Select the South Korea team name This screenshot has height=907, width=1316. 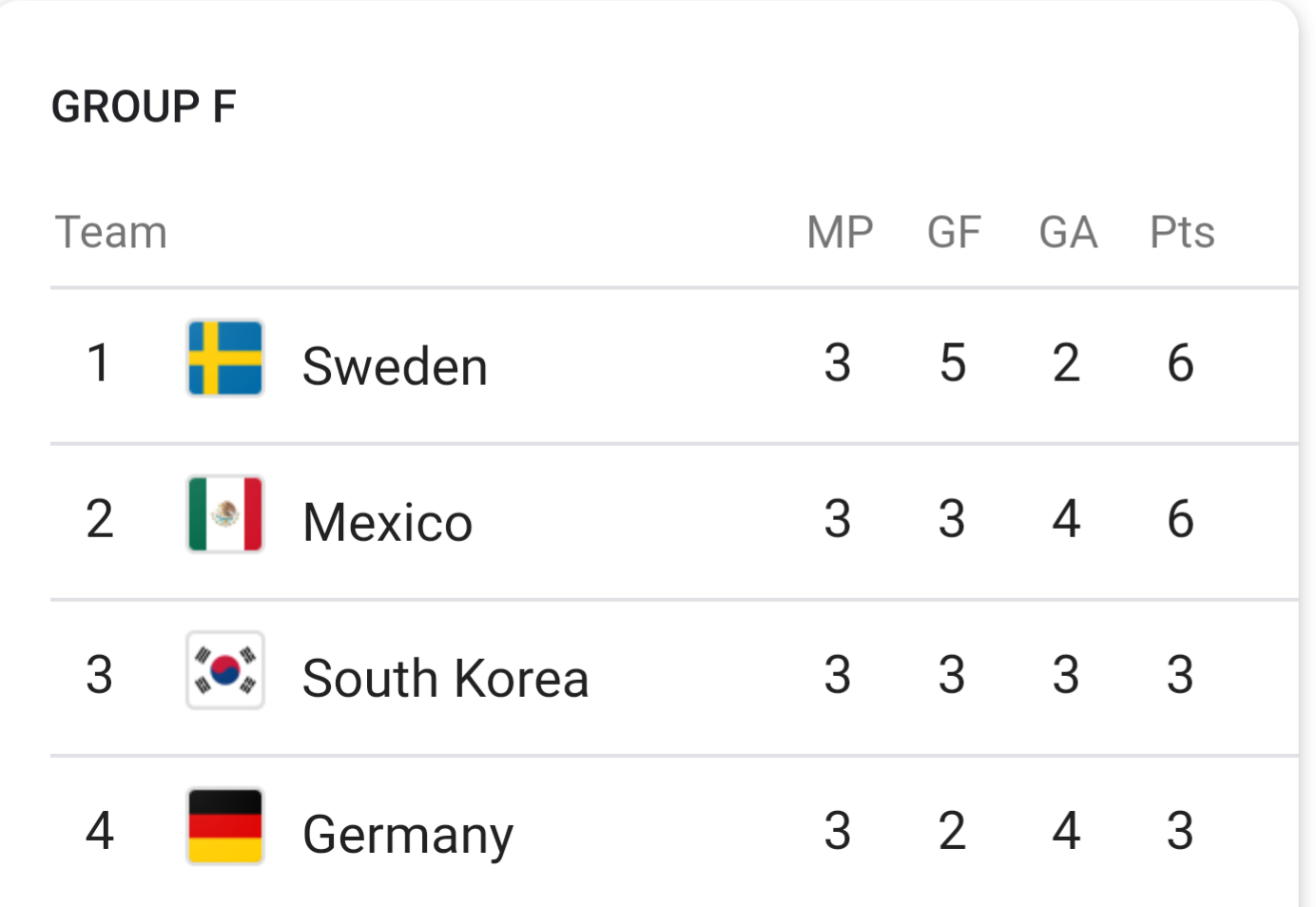point(445,678)
